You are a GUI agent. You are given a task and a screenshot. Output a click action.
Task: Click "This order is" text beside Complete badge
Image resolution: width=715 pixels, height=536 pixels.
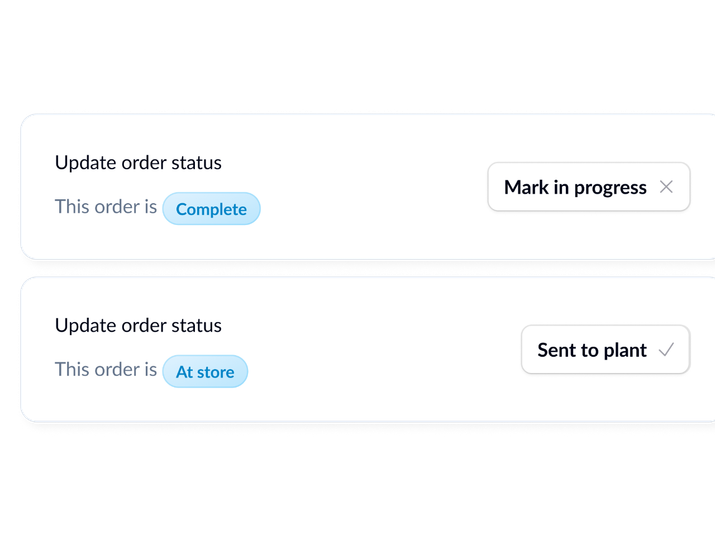pos(105,207)
